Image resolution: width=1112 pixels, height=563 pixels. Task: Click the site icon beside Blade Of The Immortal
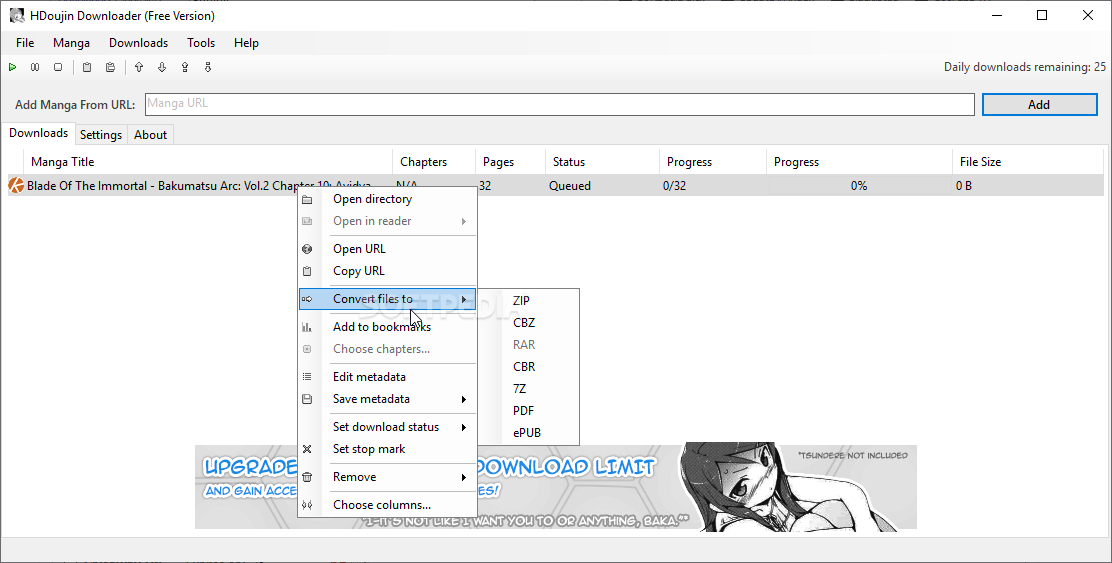pyautogui.click(x=16, y=186)
